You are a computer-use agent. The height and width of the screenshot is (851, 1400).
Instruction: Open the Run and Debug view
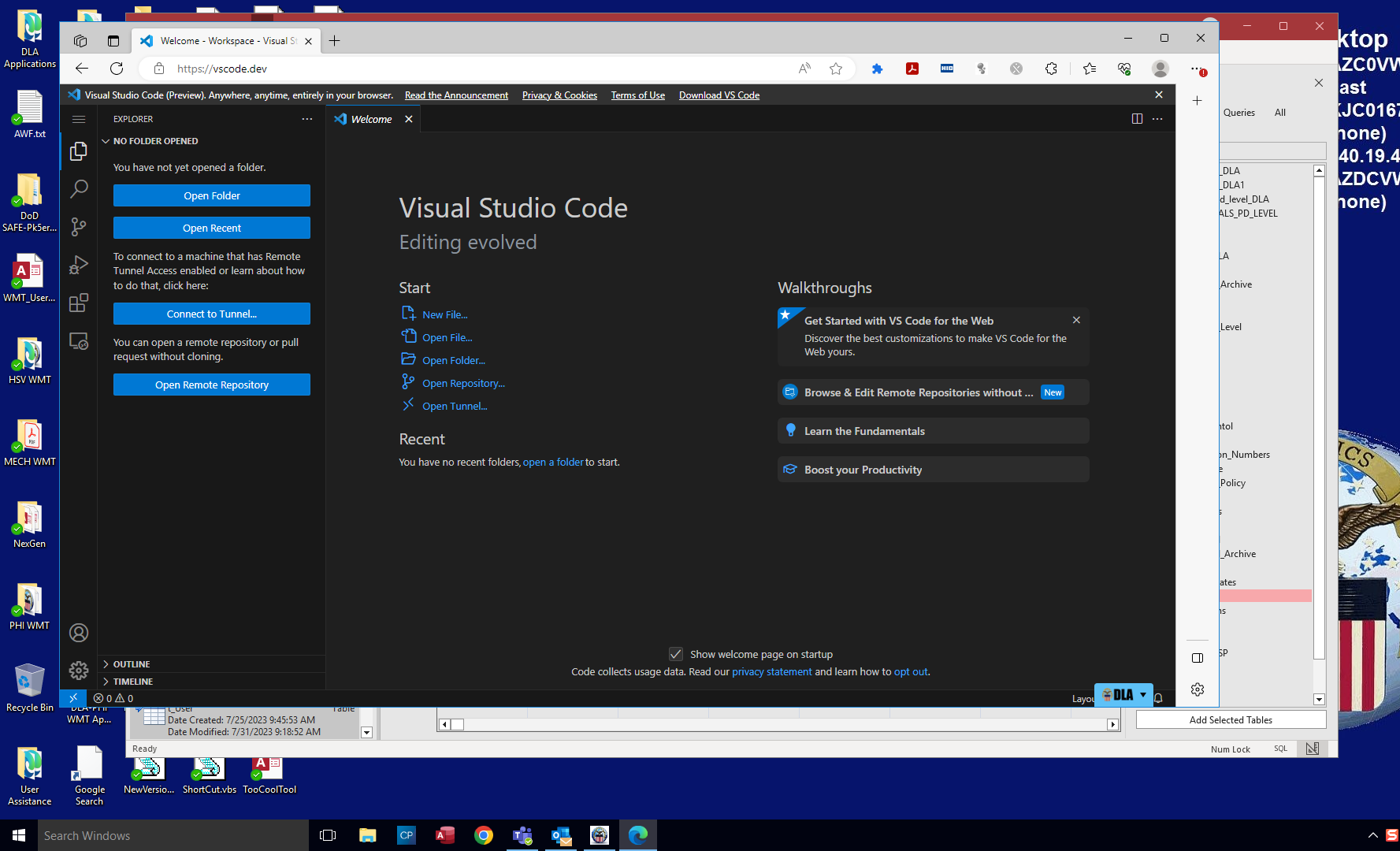click(x=78, y=265)
